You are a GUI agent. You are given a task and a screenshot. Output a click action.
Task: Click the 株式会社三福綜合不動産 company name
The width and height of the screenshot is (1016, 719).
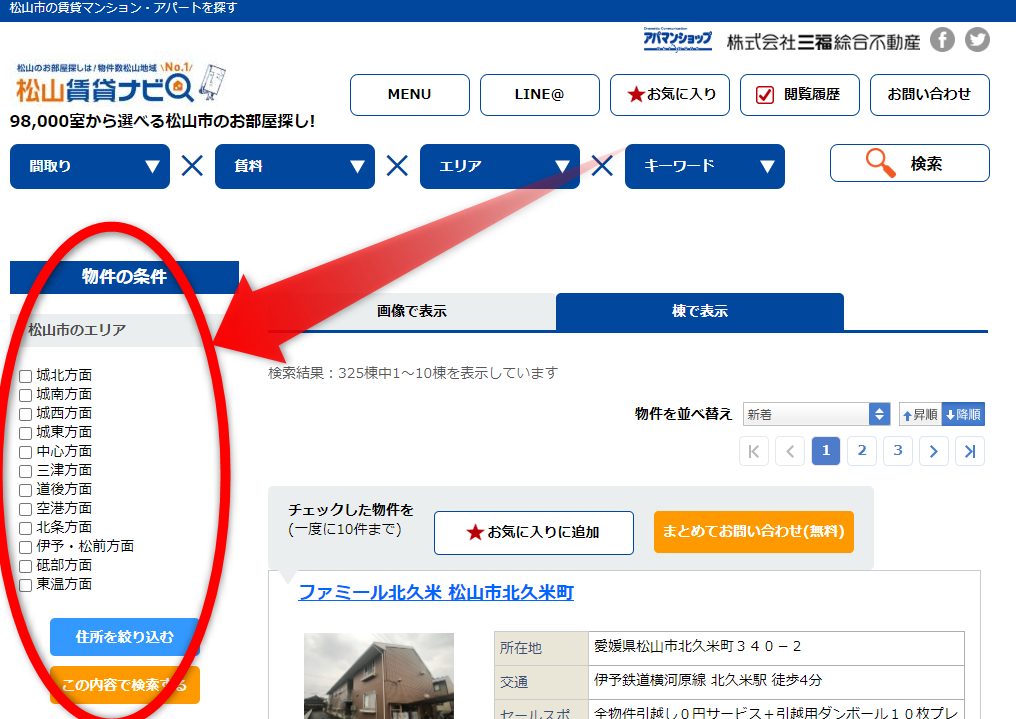(823, 42)
